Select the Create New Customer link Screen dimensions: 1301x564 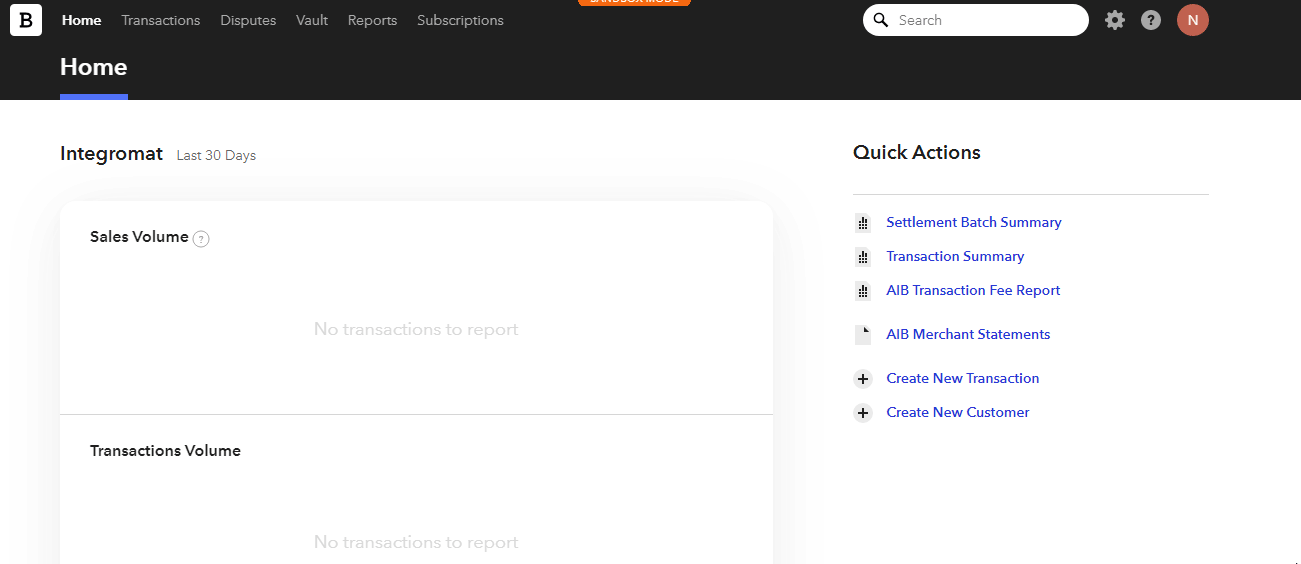(958, 412)
